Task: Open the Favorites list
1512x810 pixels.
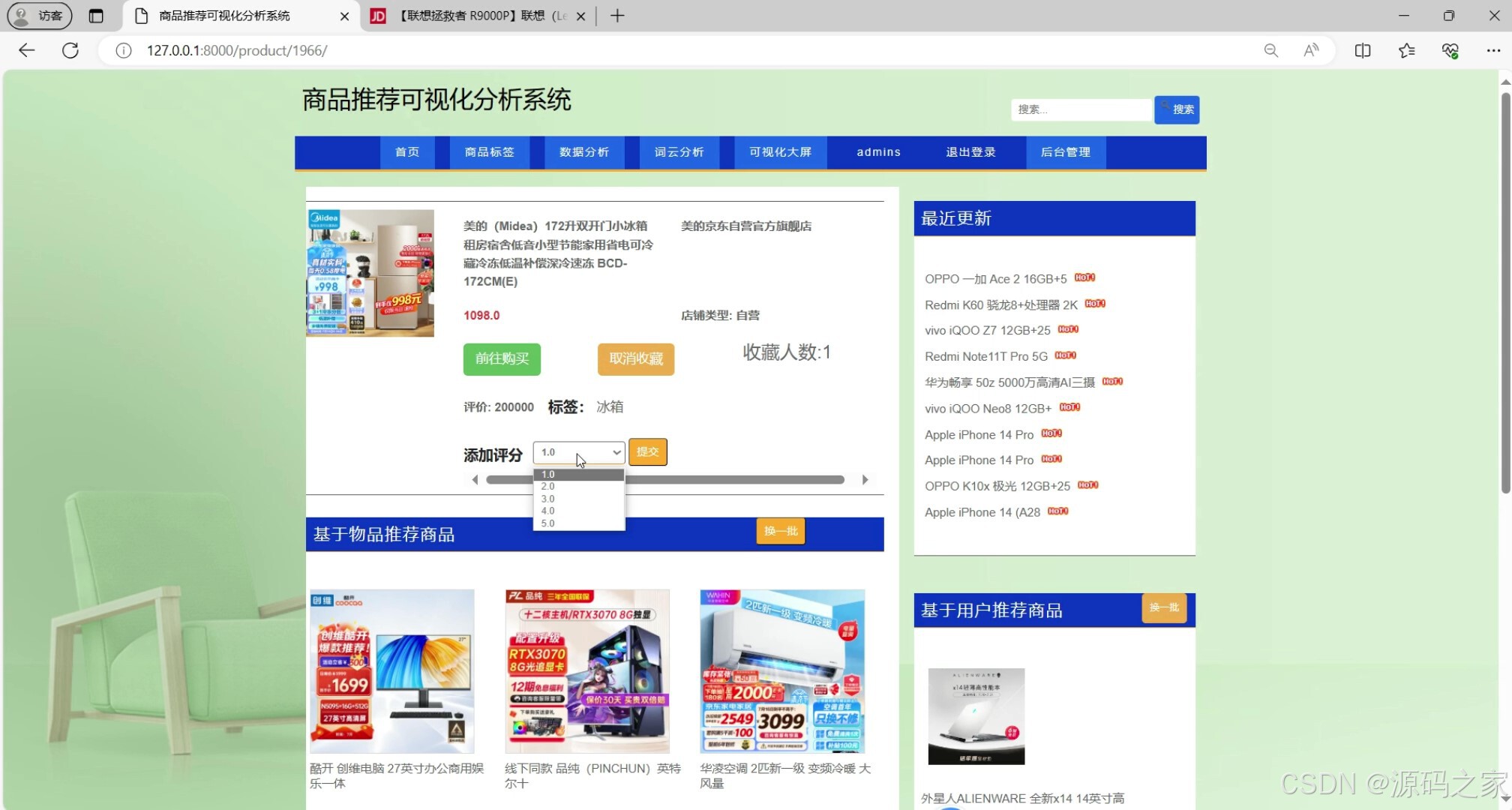Action: 1406,50
